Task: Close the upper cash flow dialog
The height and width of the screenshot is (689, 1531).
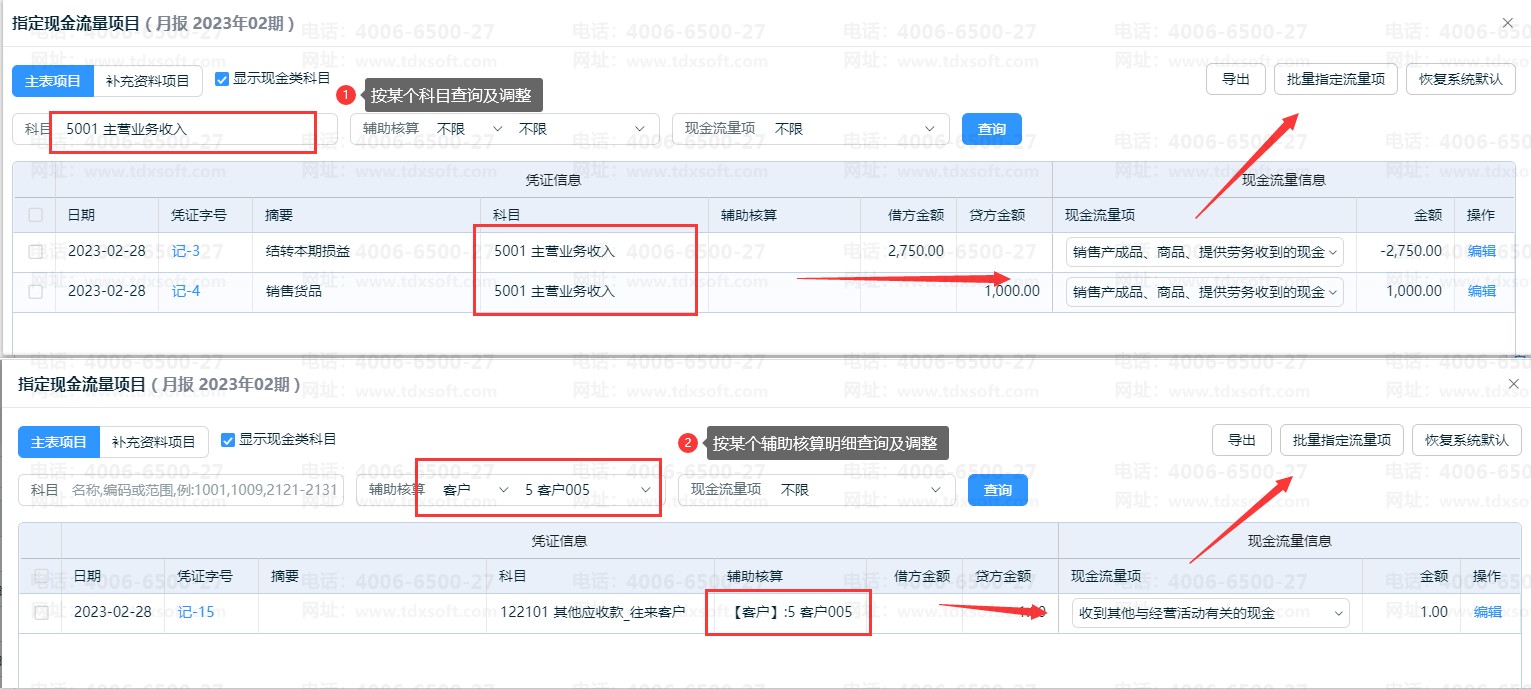Action: click(1508, 23)
